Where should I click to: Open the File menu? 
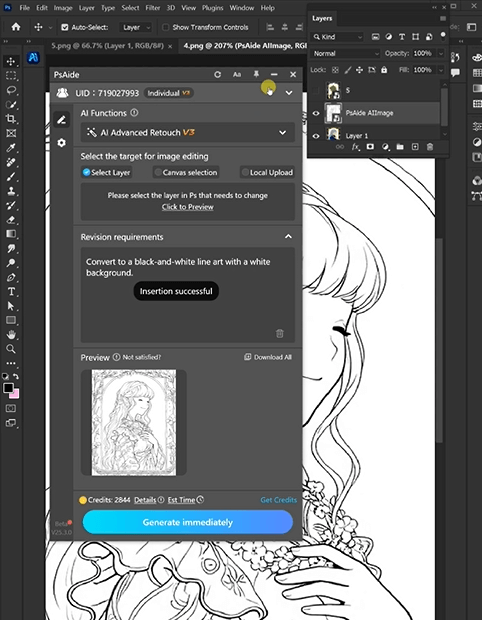(25, 8)
